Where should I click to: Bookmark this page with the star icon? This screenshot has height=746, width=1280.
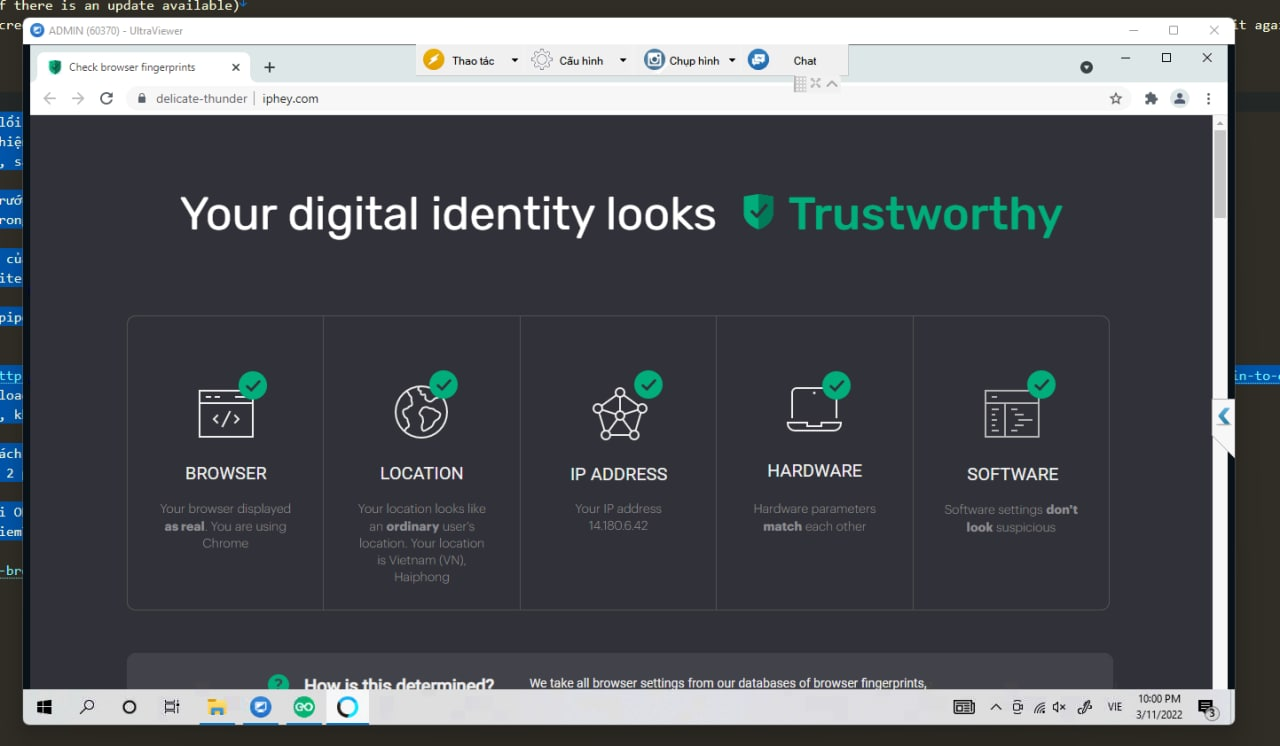click(x=1116, y=99)
